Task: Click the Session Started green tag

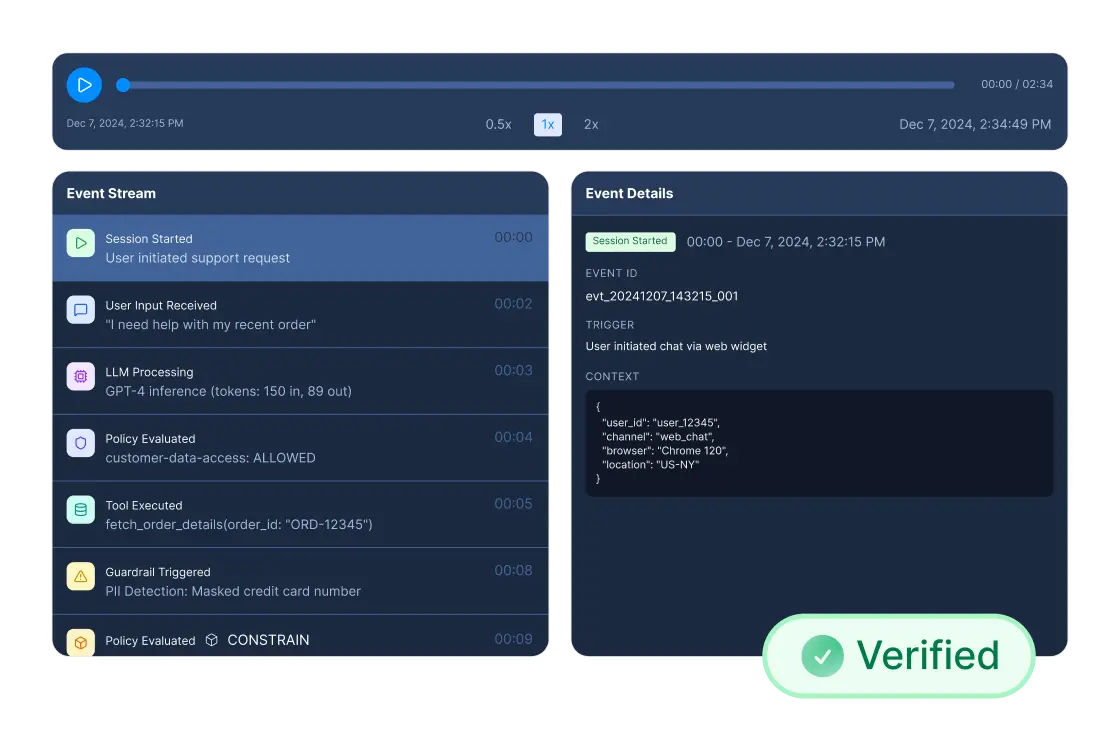Action: pos(630,242)
